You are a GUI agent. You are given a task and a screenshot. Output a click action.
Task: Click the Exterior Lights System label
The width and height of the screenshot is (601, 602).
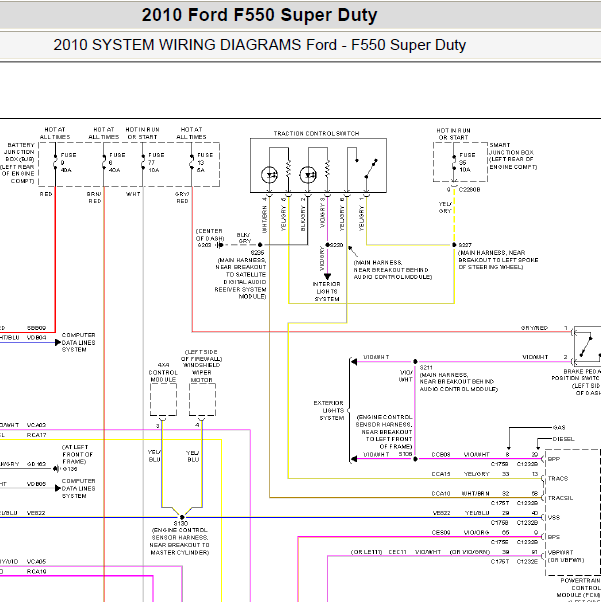pyautogui.click(x=328, y=410)
